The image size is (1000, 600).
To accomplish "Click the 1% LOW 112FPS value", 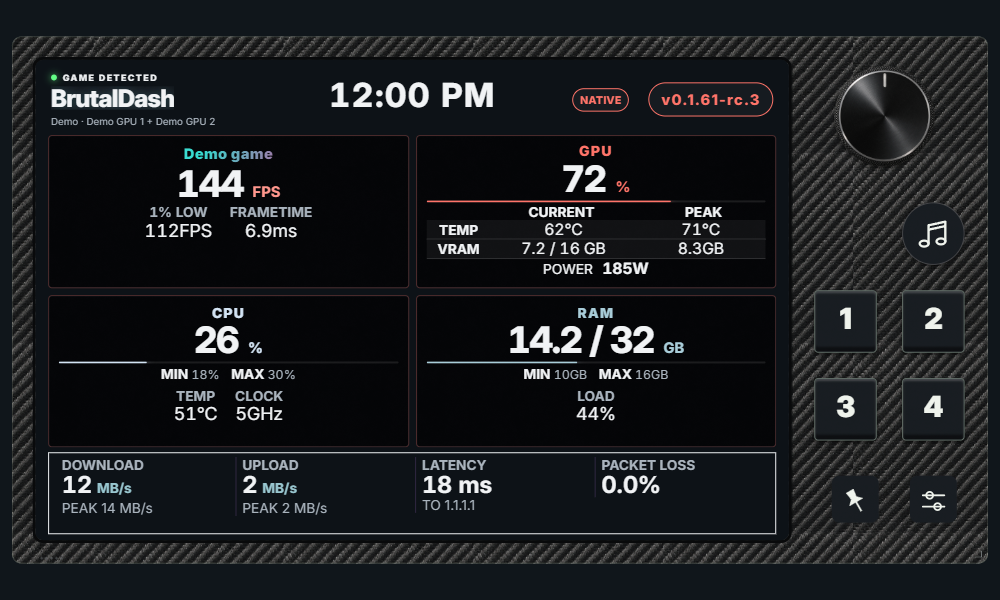I will 179,231.
